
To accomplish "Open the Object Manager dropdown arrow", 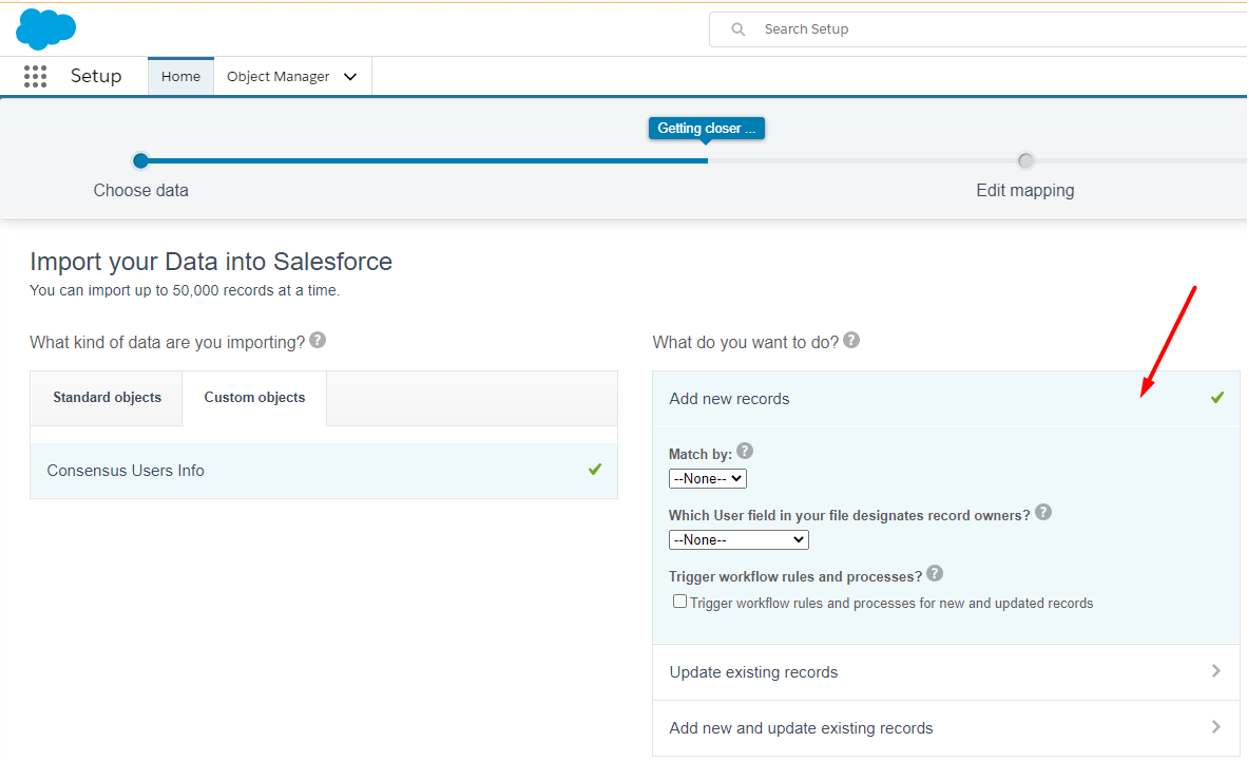I will 350,77.
